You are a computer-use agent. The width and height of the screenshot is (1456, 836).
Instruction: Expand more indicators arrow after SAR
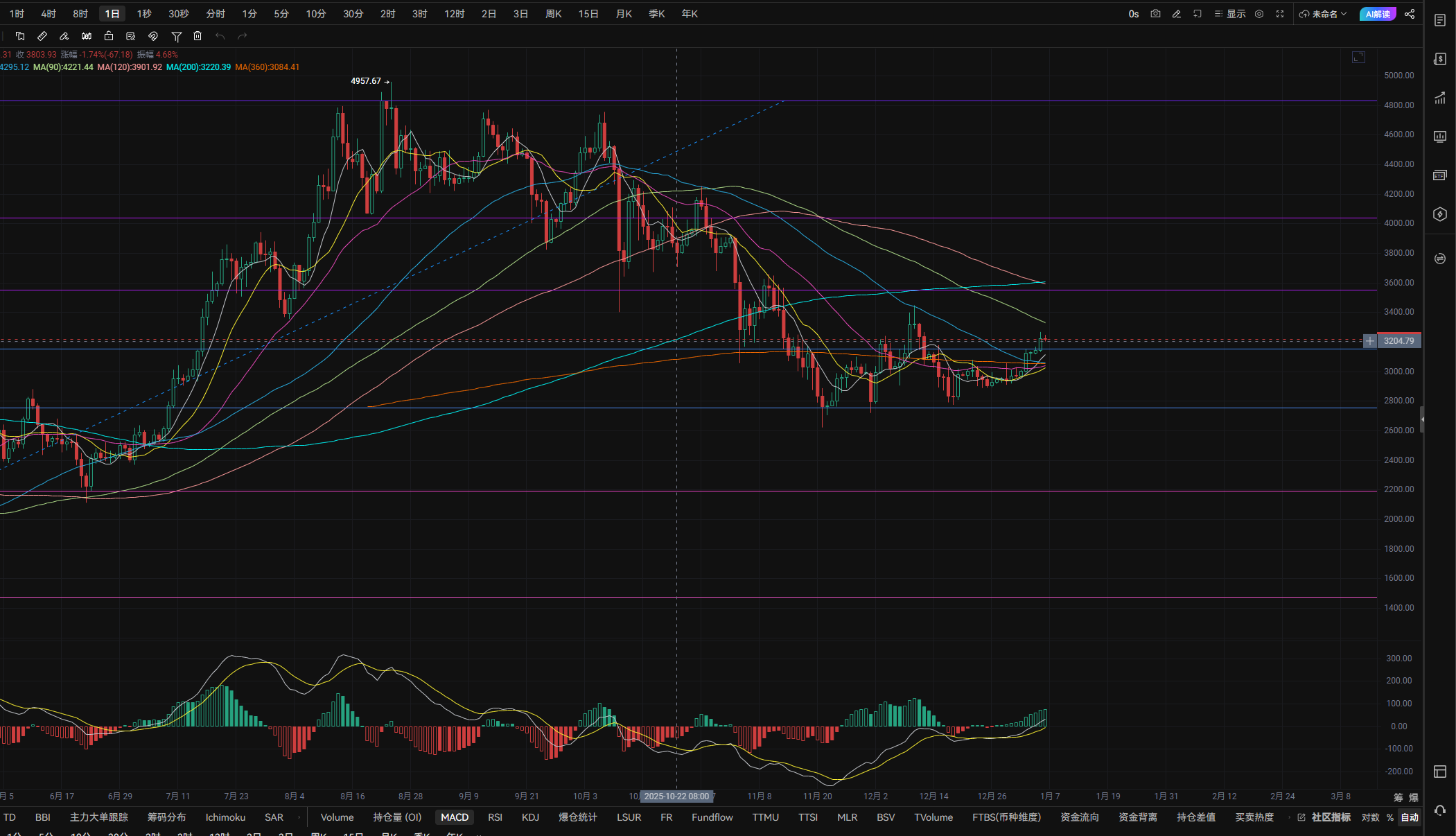(x=299, y=817)
